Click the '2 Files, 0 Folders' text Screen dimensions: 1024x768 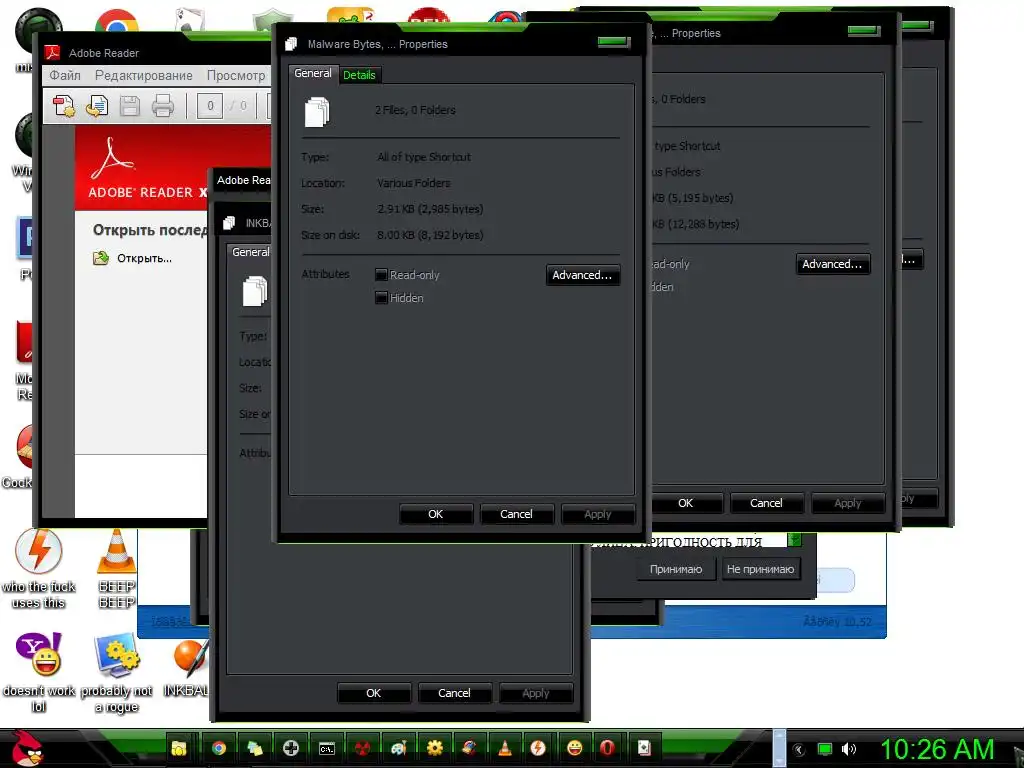coord(415,110)
